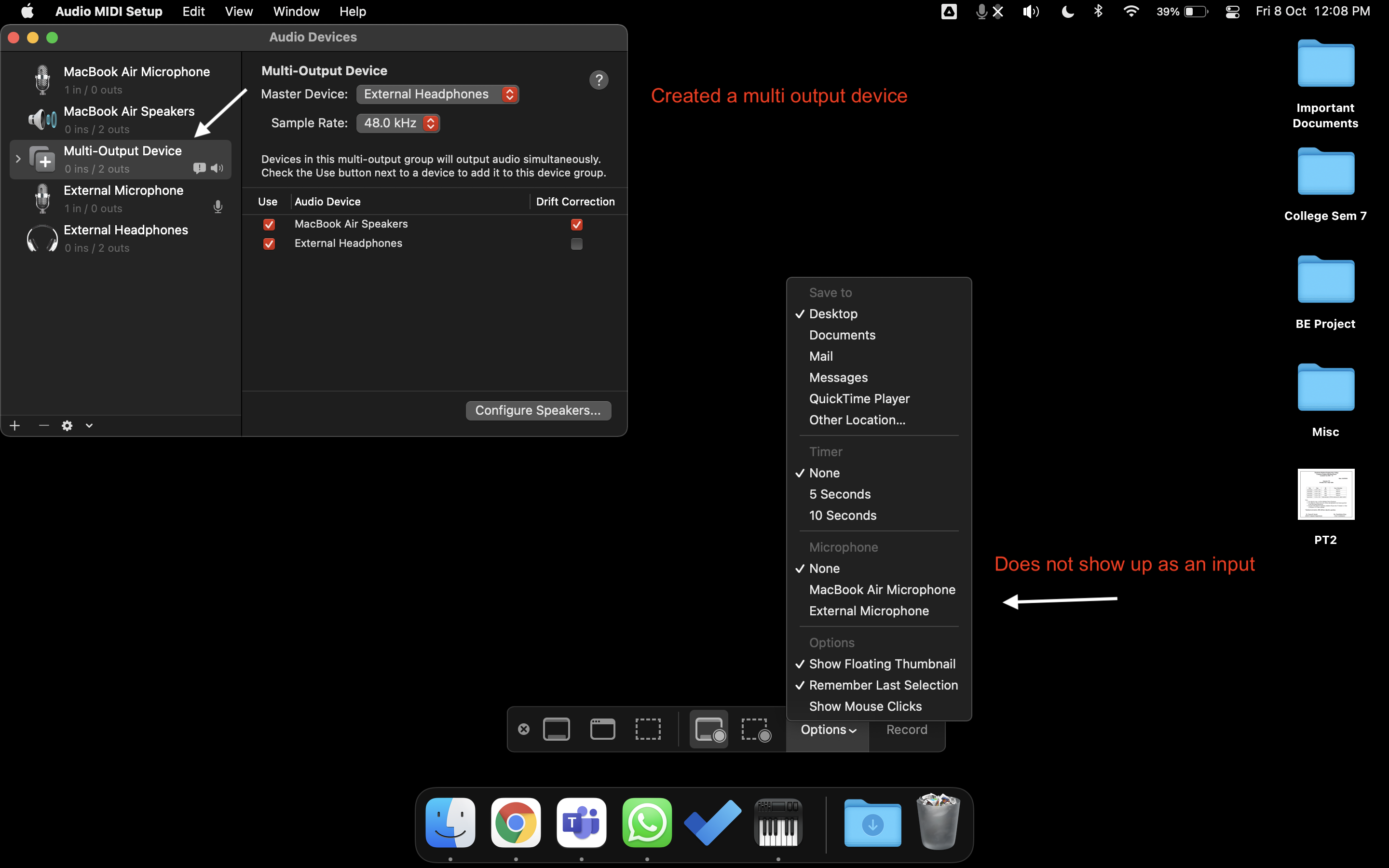Enable Drift Correction for External Headphones
Image resolution: width=1389 pixels, height=868 pixels.
576,244
